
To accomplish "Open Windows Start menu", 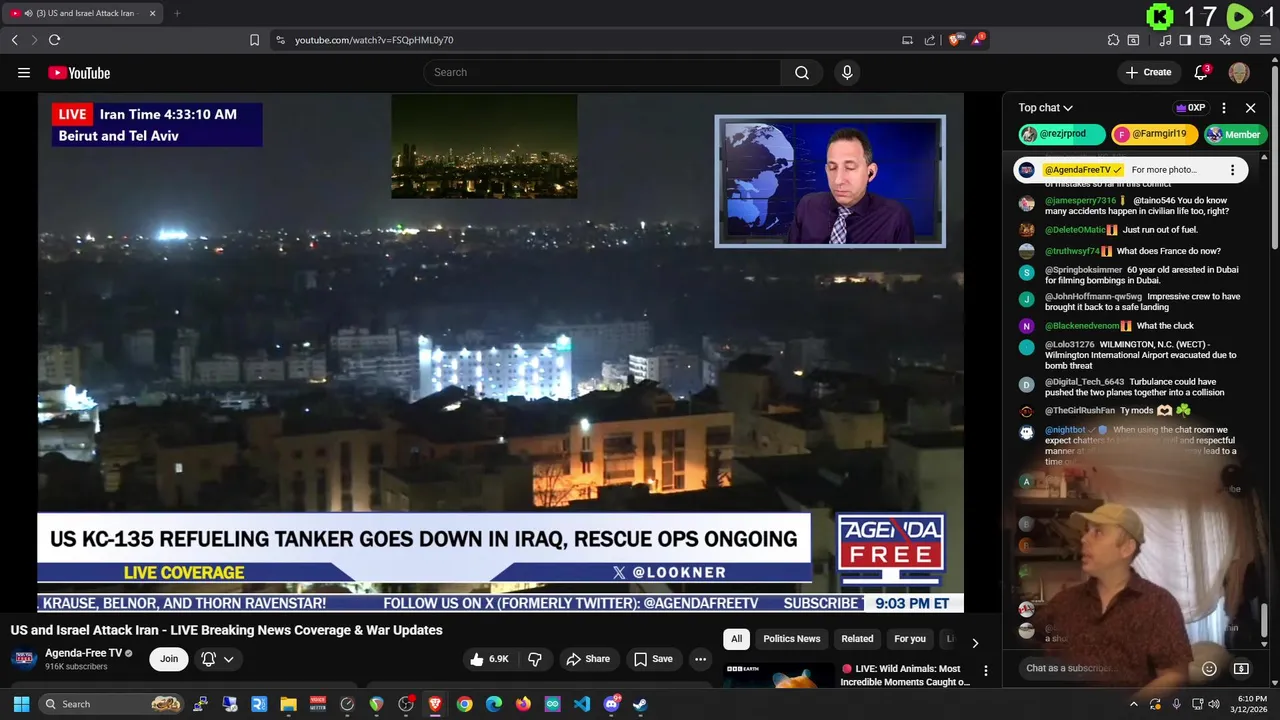I will 21,704.
